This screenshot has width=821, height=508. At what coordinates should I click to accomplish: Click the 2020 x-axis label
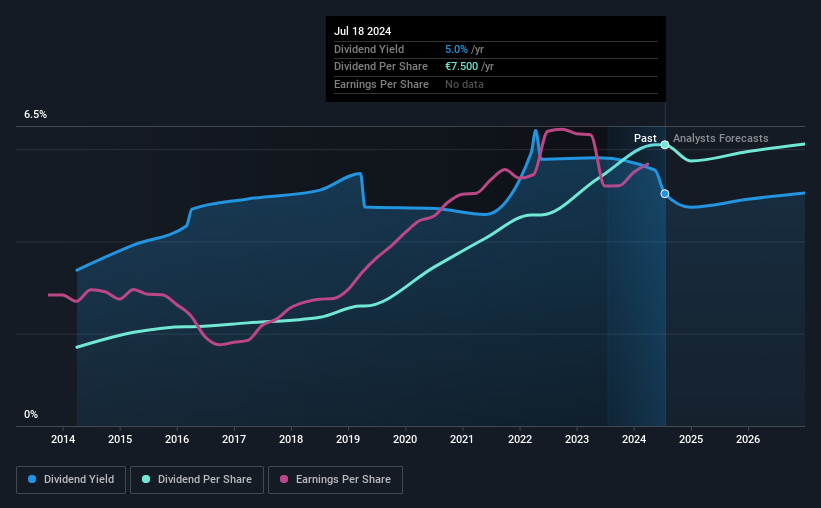point(405,439)
